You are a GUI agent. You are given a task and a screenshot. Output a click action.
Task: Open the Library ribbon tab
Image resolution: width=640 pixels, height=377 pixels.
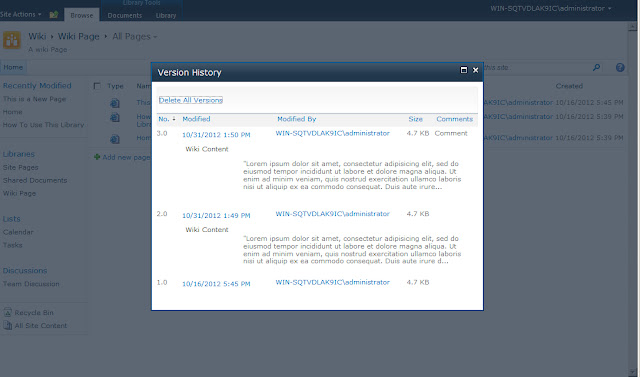(166, 15)
